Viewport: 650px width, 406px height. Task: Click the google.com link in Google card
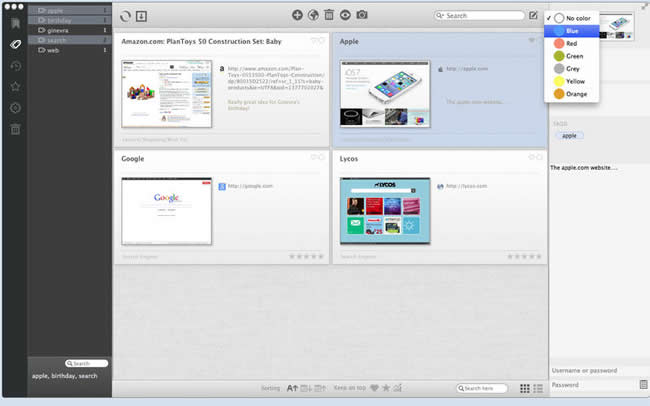[250, 186]
